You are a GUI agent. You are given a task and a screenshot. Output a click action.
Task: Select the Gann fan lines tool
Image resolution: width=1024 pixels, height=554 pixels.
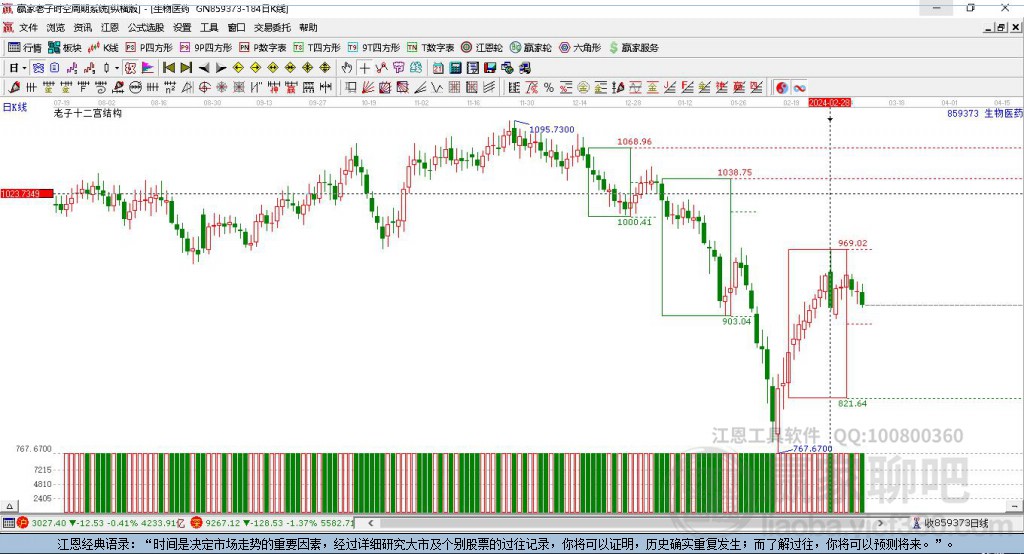click(x=368, y=88)
